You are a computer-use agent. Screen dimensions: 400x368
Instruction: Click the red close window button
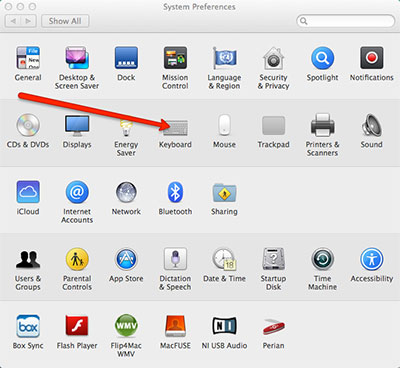(x=9, y=6)
